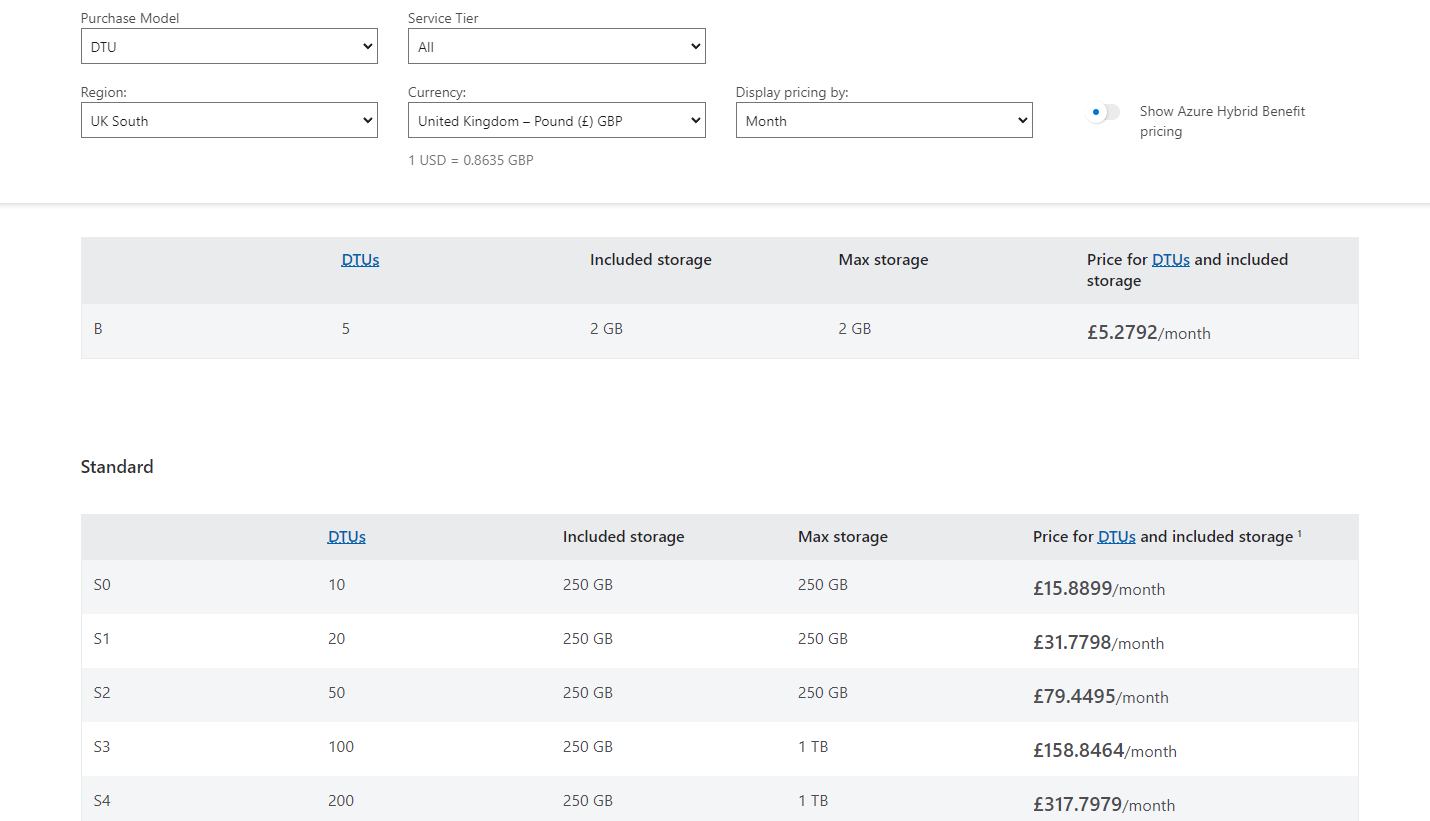This screenshot has height=821, width=1430.
Task: Click the £79.4495/month price for S2
Action: click(x=1100, y=697)
